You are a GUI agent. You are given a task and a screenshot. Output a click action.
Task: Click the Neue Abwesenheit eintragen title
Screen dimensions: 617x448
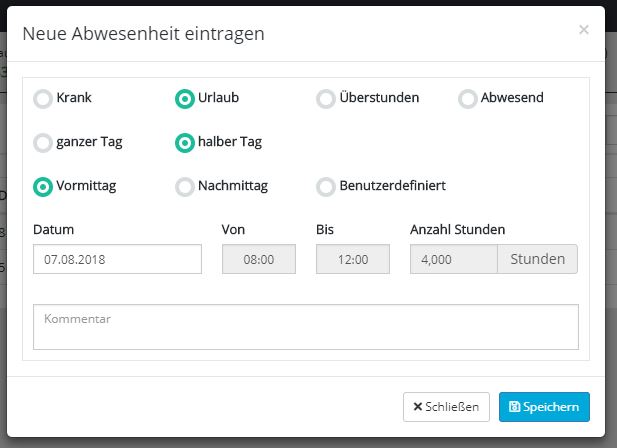coord(143,33)
